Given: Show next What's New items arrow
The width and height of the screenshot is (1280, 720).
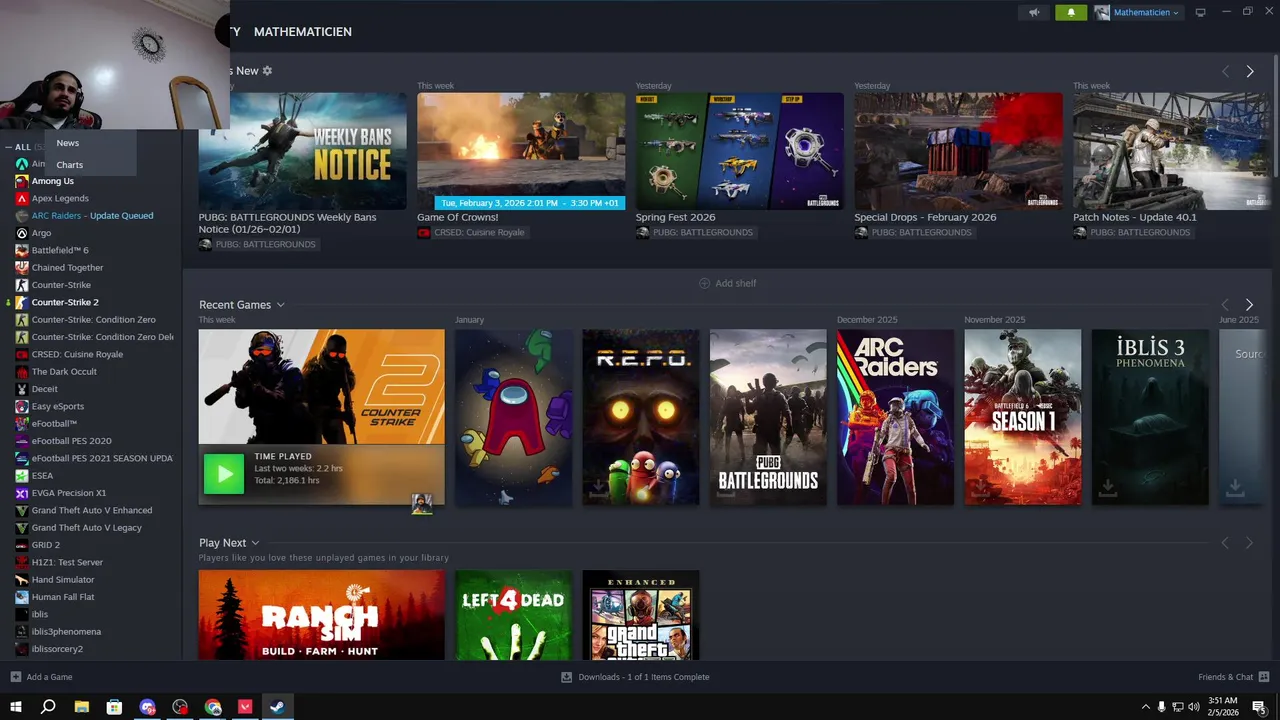Looking at the screenshot, I should coord(1250,71).
